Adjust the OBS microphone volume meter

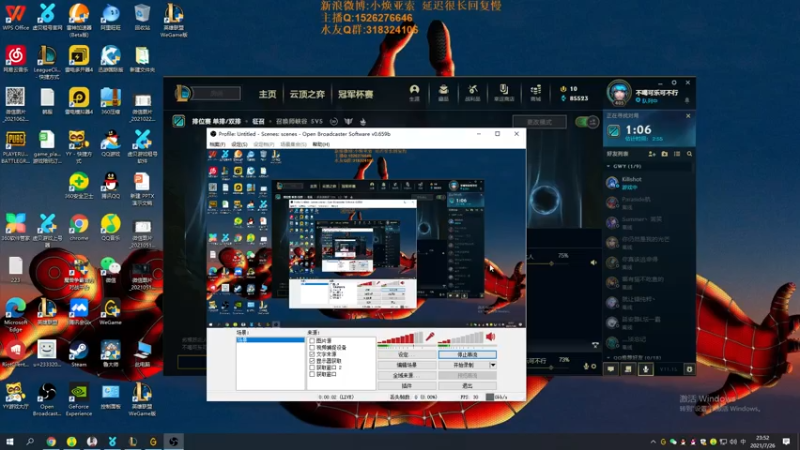[x=401, y=338]
